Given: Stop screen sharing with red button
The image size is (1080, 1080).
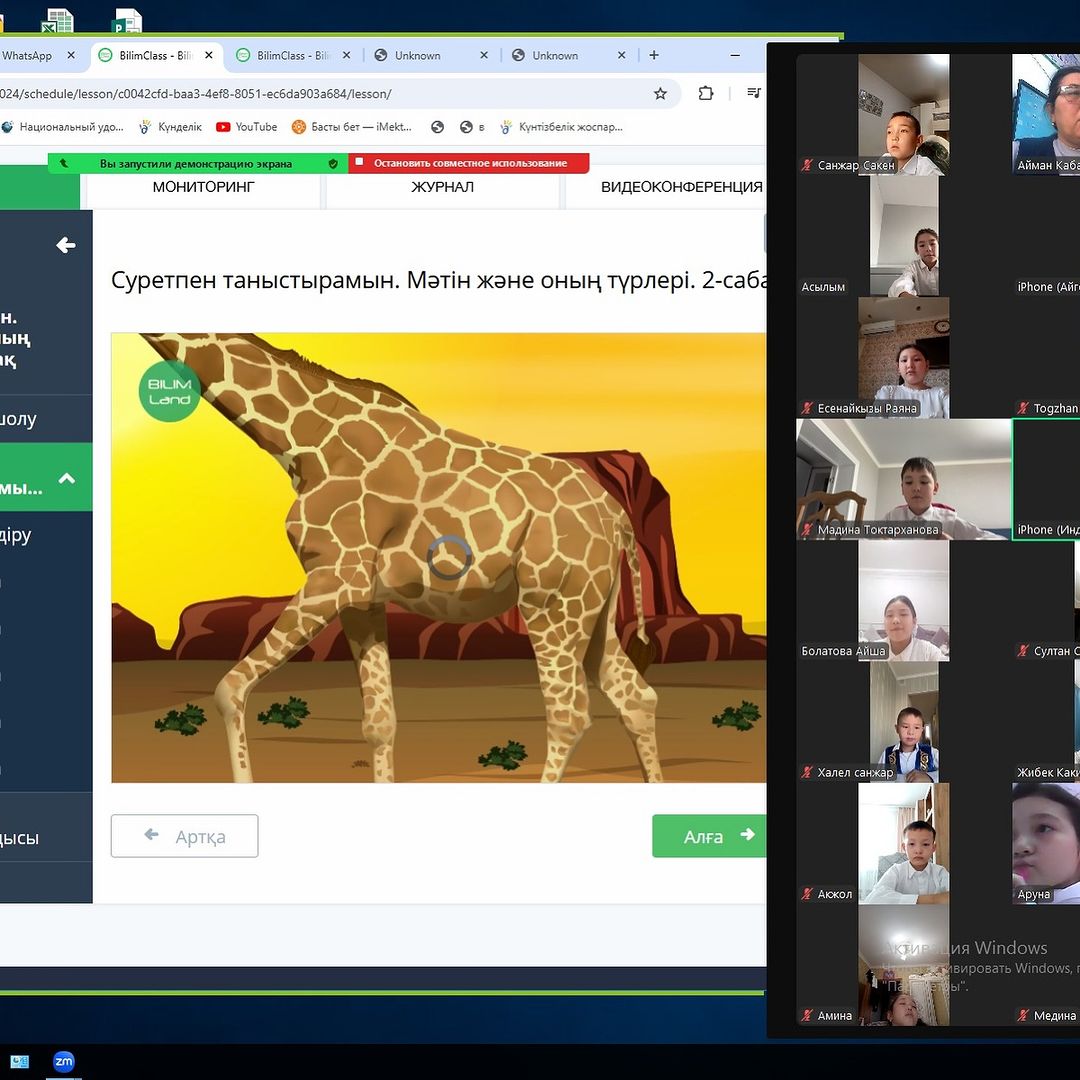Looking at the screenshot, I should click(469, 163).
